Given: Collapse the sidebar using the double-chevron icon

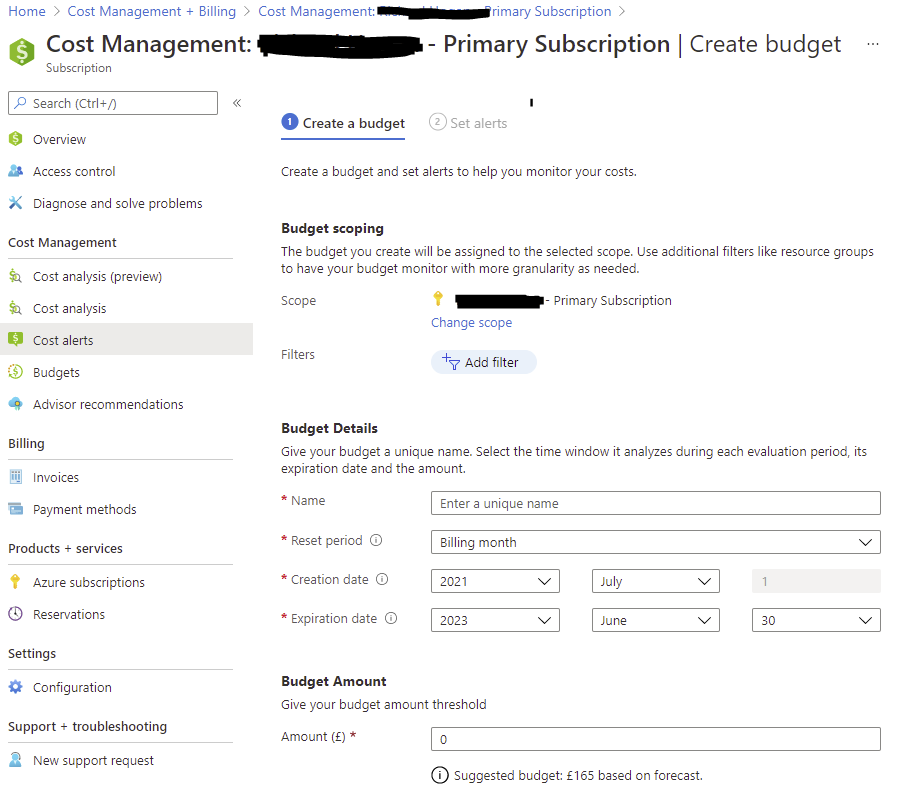Looking at the screenshot, I should click(237, 103).
